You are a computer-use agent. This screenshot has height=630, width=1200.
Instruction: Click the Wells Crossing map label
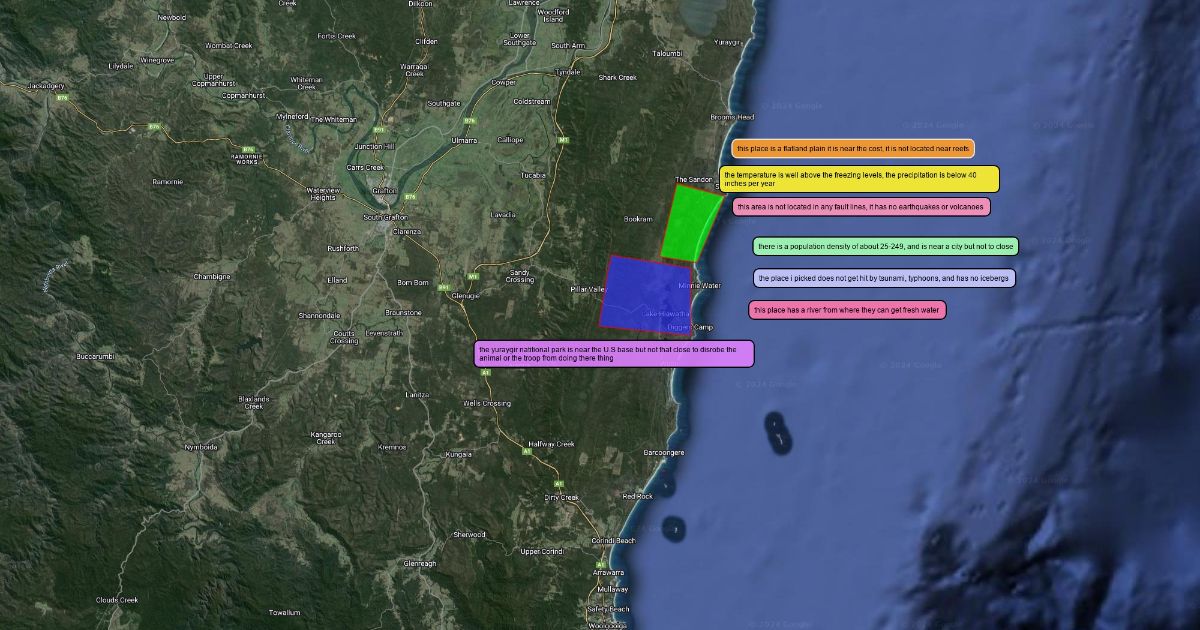487,403
